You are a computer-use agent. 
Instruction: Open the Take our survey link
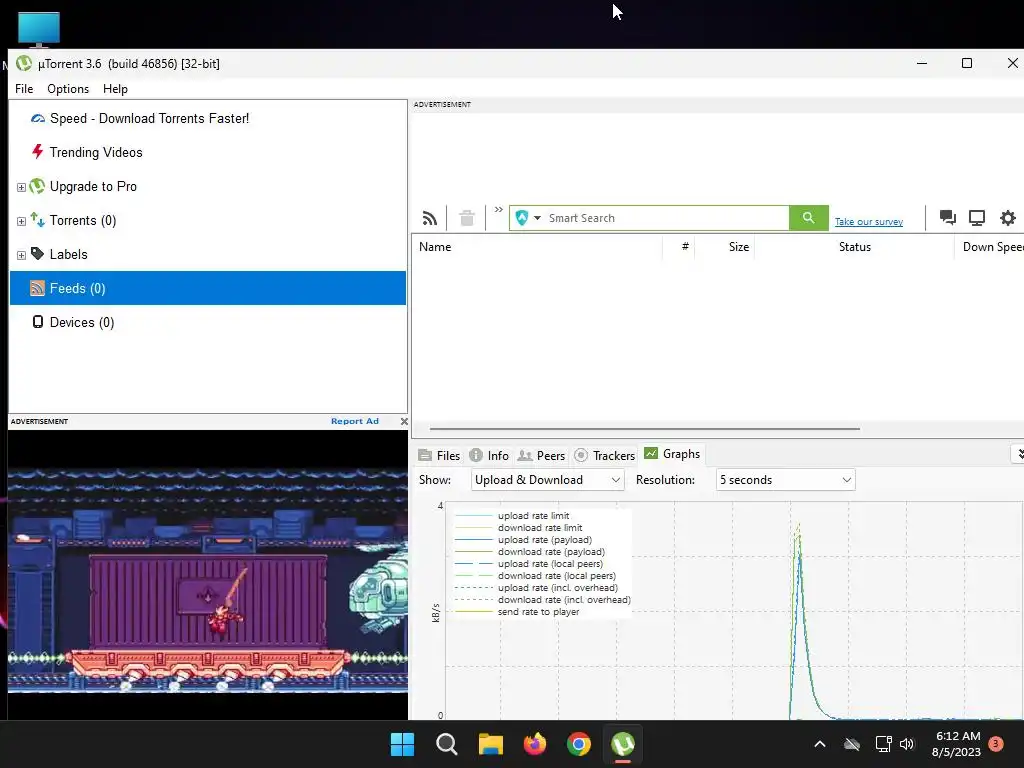coord(869,222)
